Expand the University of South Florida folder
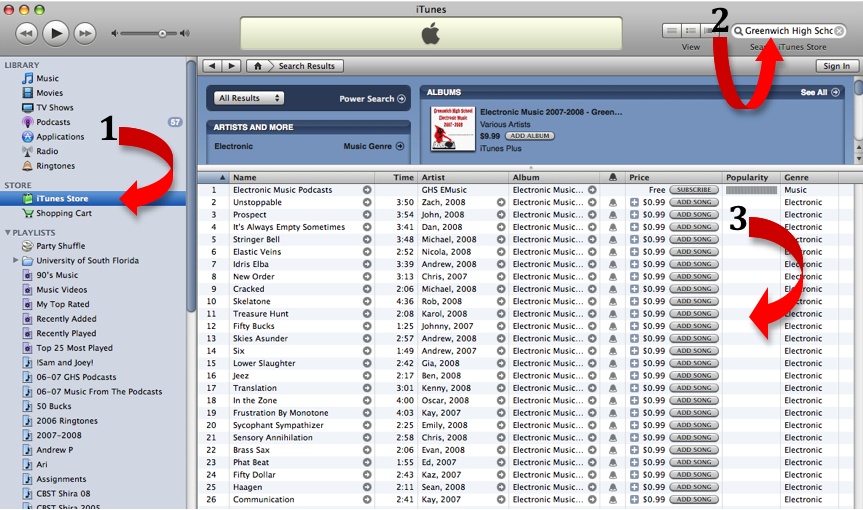Screen dimensions: 863x510 pos(15,260)
